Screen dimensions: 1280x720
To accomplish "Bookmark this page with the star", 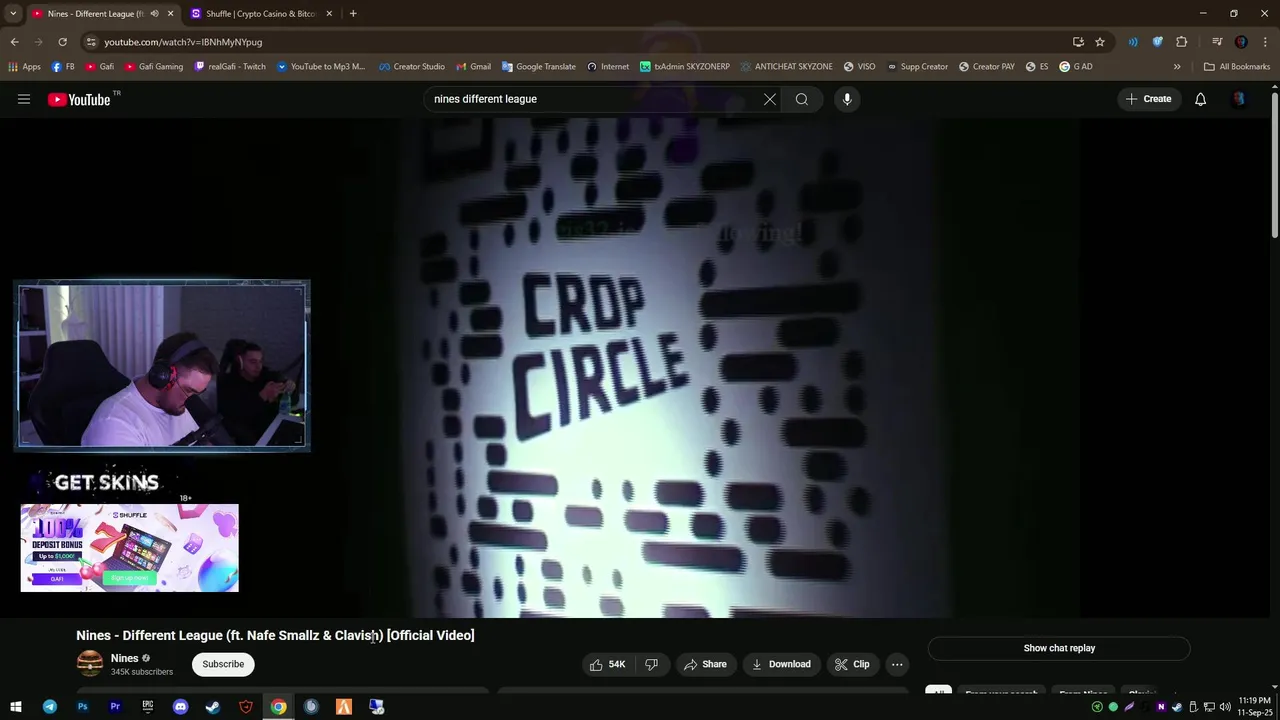I will click(x=1100, y=42).
